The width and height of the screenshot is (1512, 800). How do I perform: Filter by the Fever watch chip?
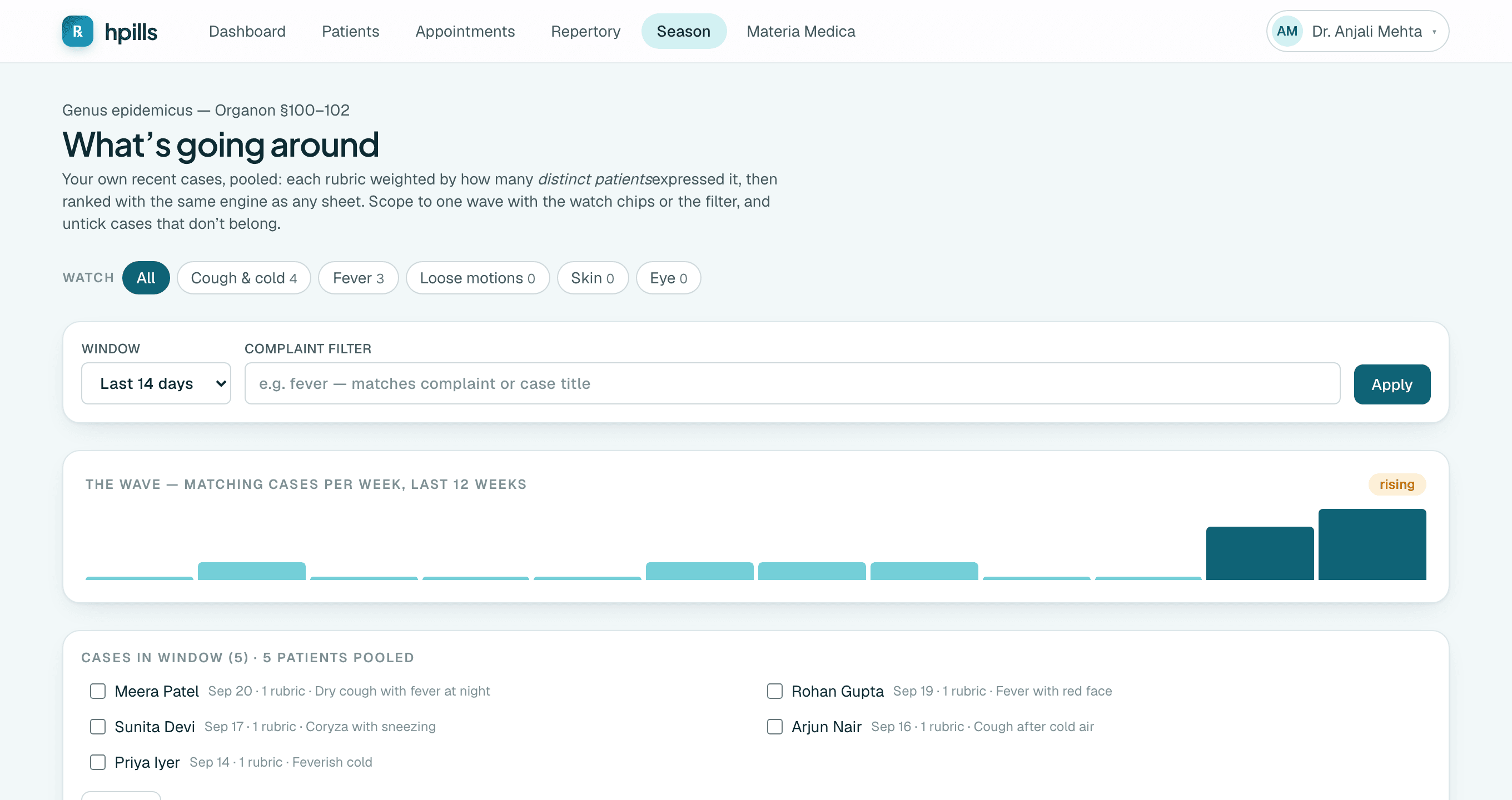tap(358, 278)
